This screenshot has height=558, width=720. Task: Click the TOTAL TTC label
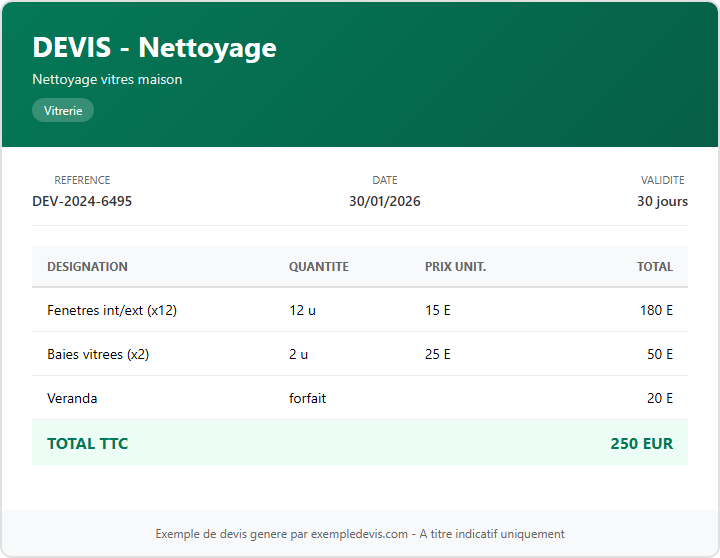(x=87, y=443)
